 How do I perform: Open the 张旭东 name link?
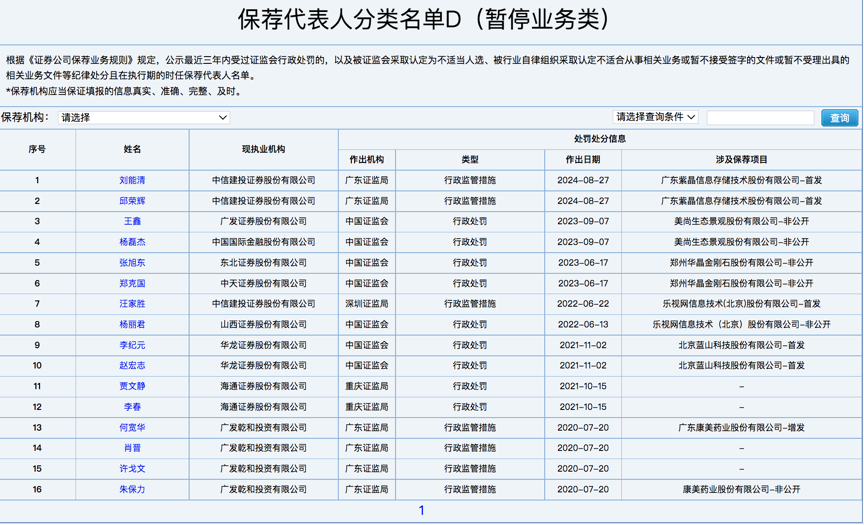coord(132,263)
